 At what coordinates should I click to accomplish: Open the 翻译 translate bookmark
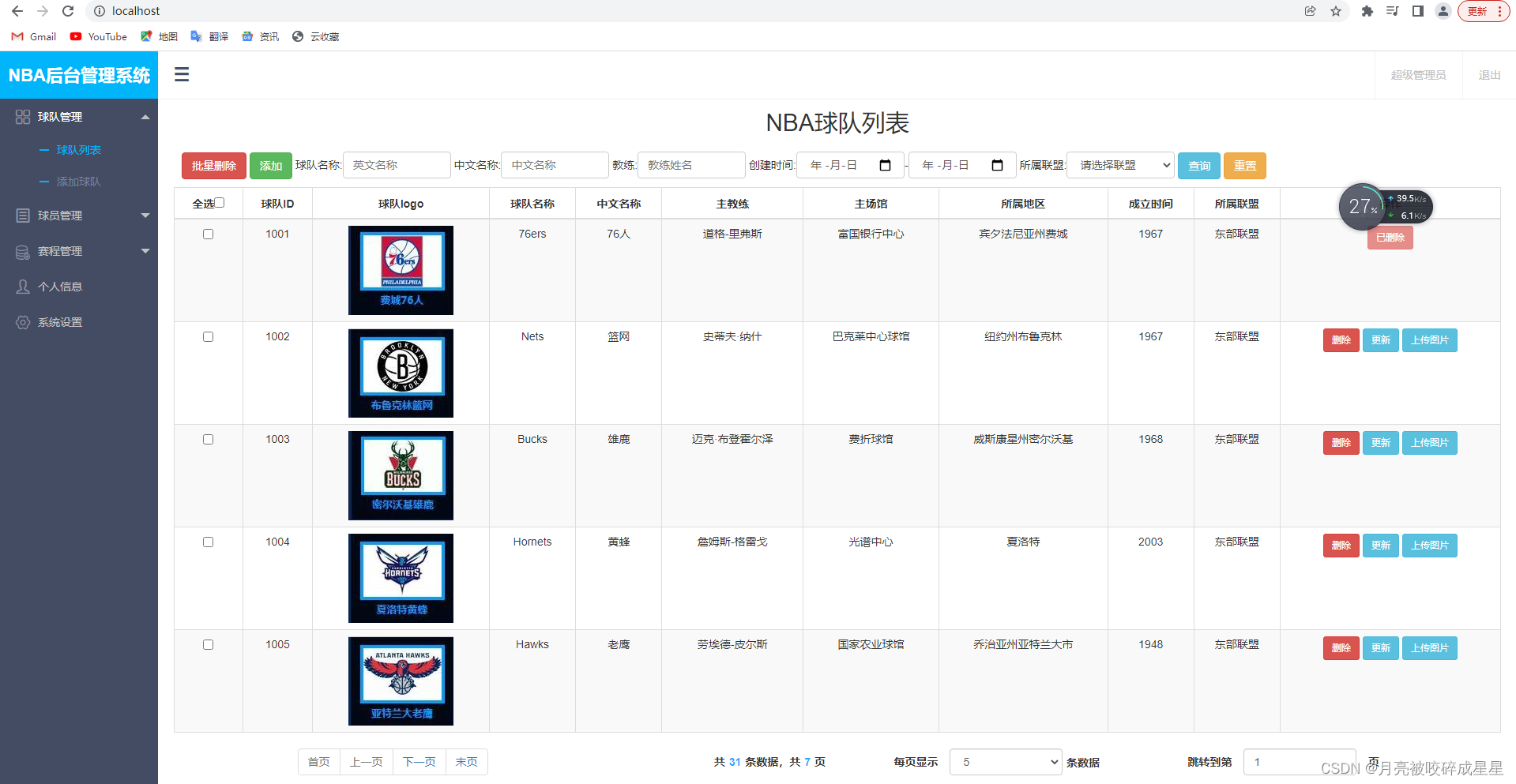(x=209, y=36)
